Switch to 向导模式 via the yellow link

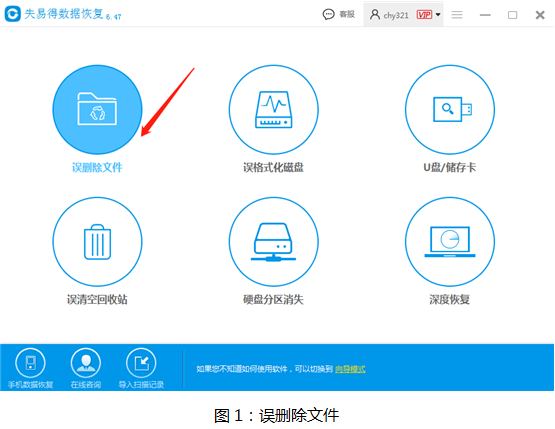click(x=350, y=369)
